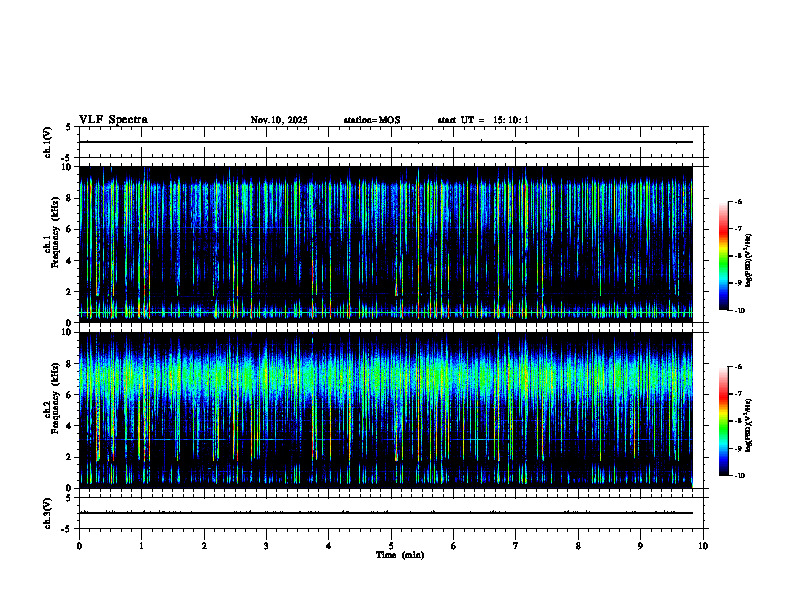Select the "start UT = 15:10:1" text
The width and height of the screenshot is (792, 612).
[483, 120]
